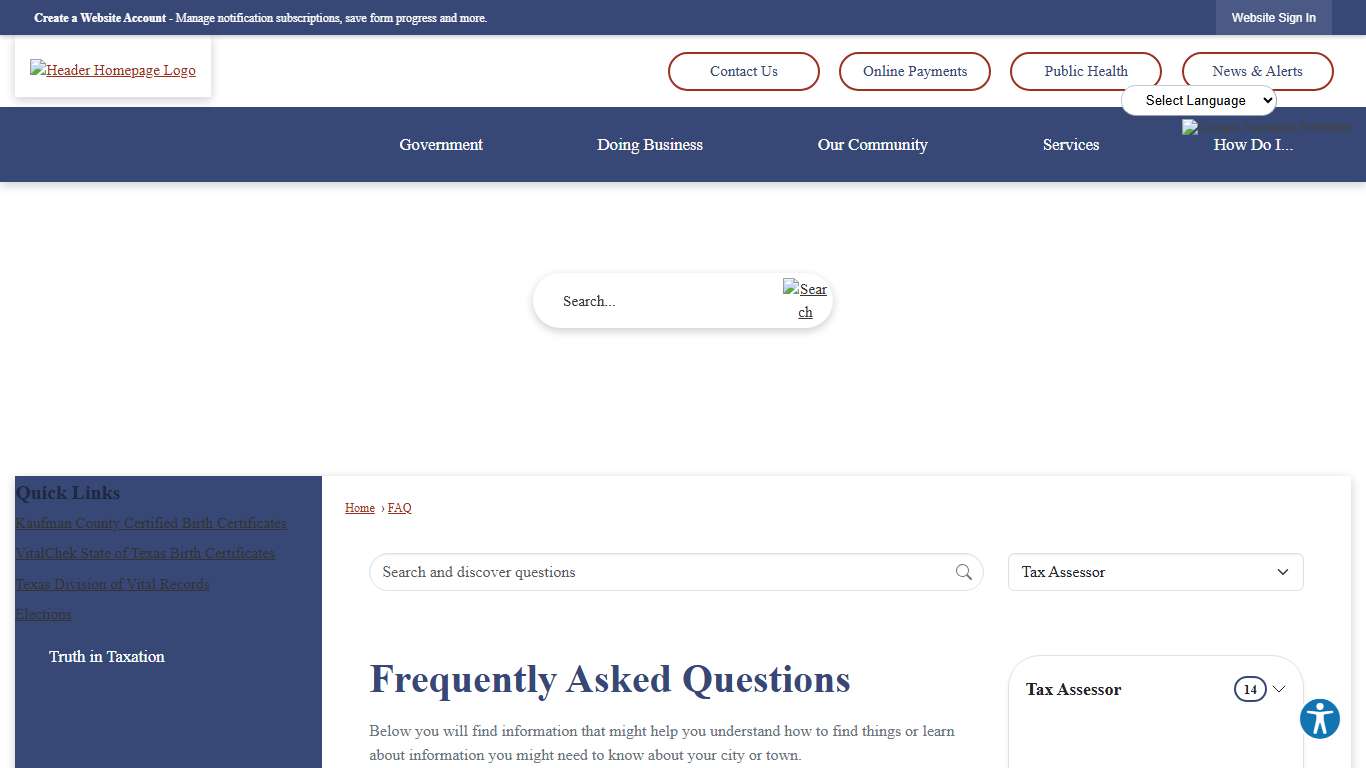Open News & Alerts

coord(1257,71)
